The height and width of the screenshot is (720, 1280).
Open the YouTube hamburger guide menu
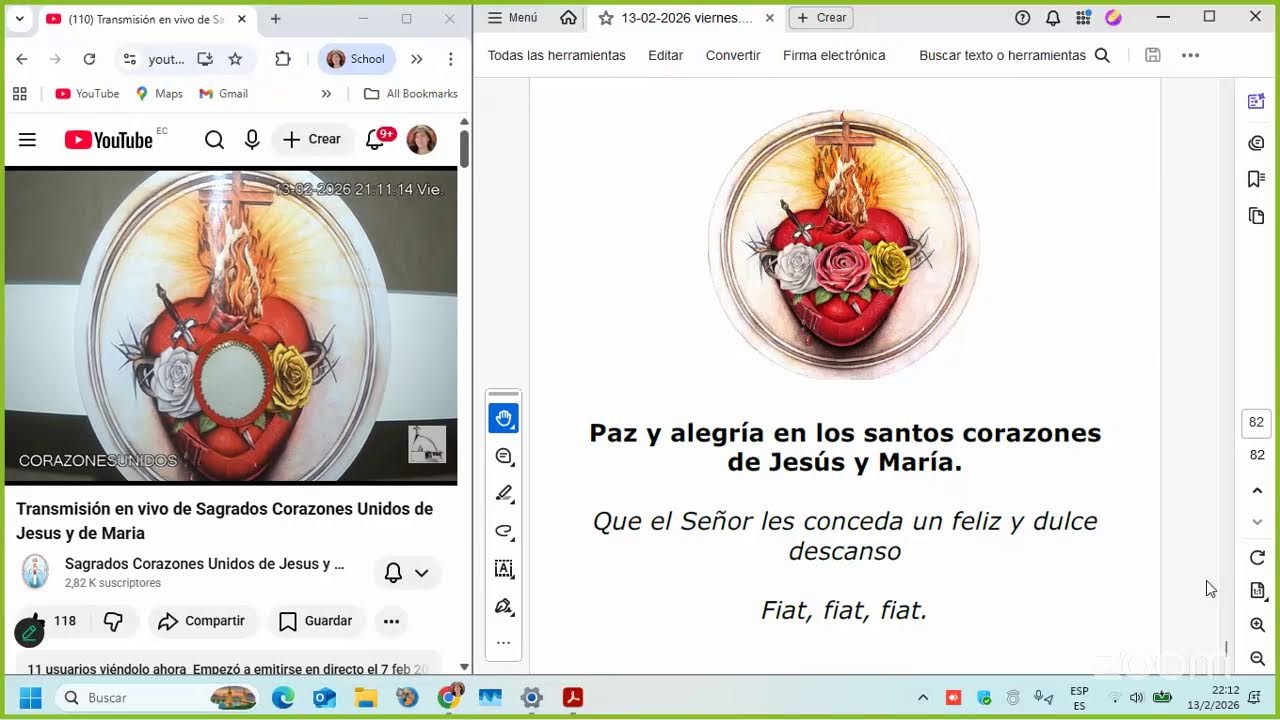27,139
